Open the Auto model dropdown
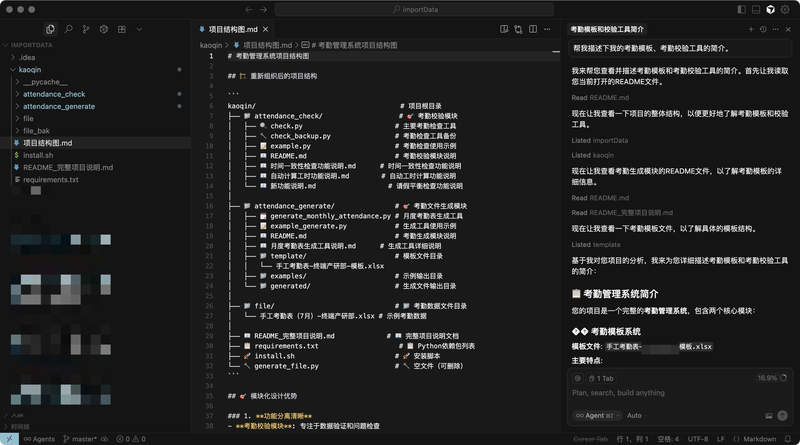The height and width of the screenshot is (445, 800). (636, 415)
